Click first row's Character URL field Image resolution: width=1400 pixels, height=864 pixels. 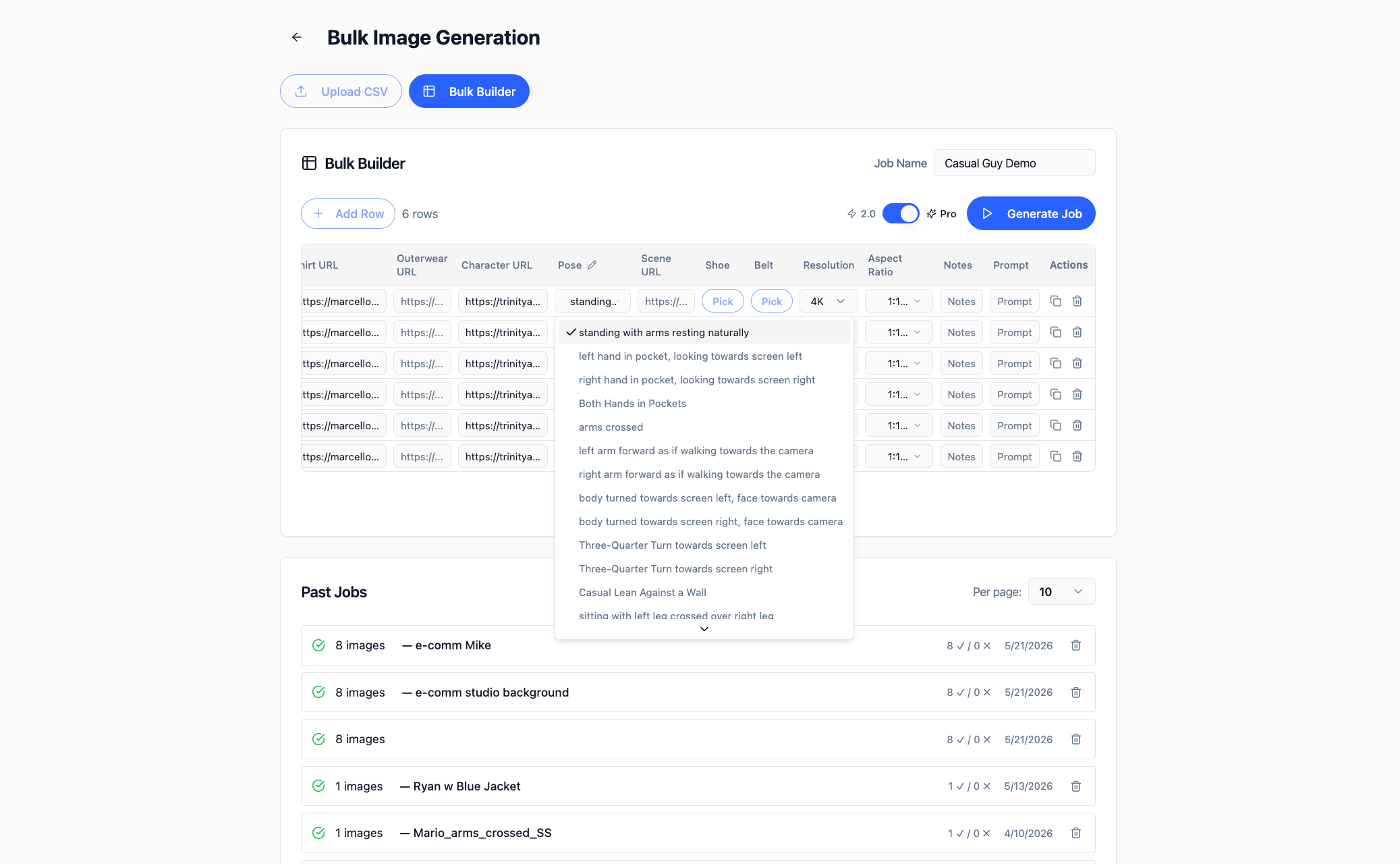tap(503, 301)
